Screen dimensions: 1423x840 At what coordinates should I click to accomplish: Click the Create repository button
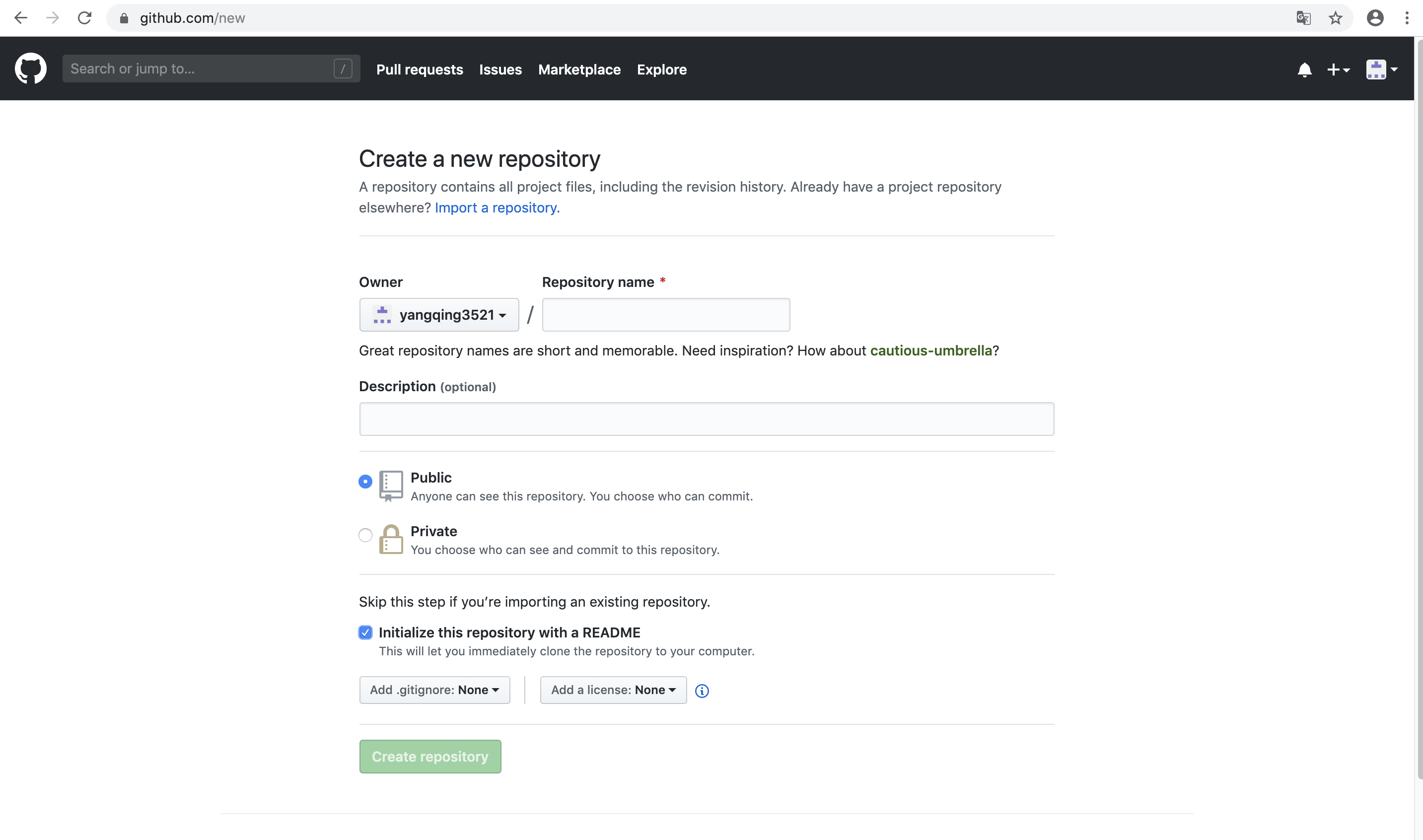[429, 756]
